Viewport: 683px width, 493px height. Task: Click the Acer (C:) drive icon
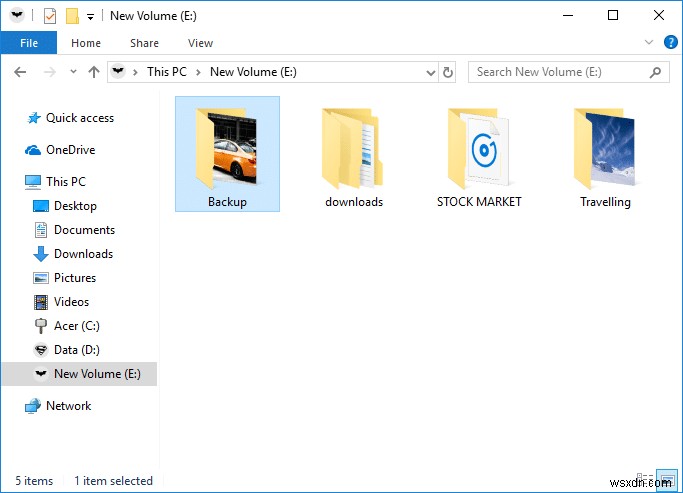[x=41, y=326]
